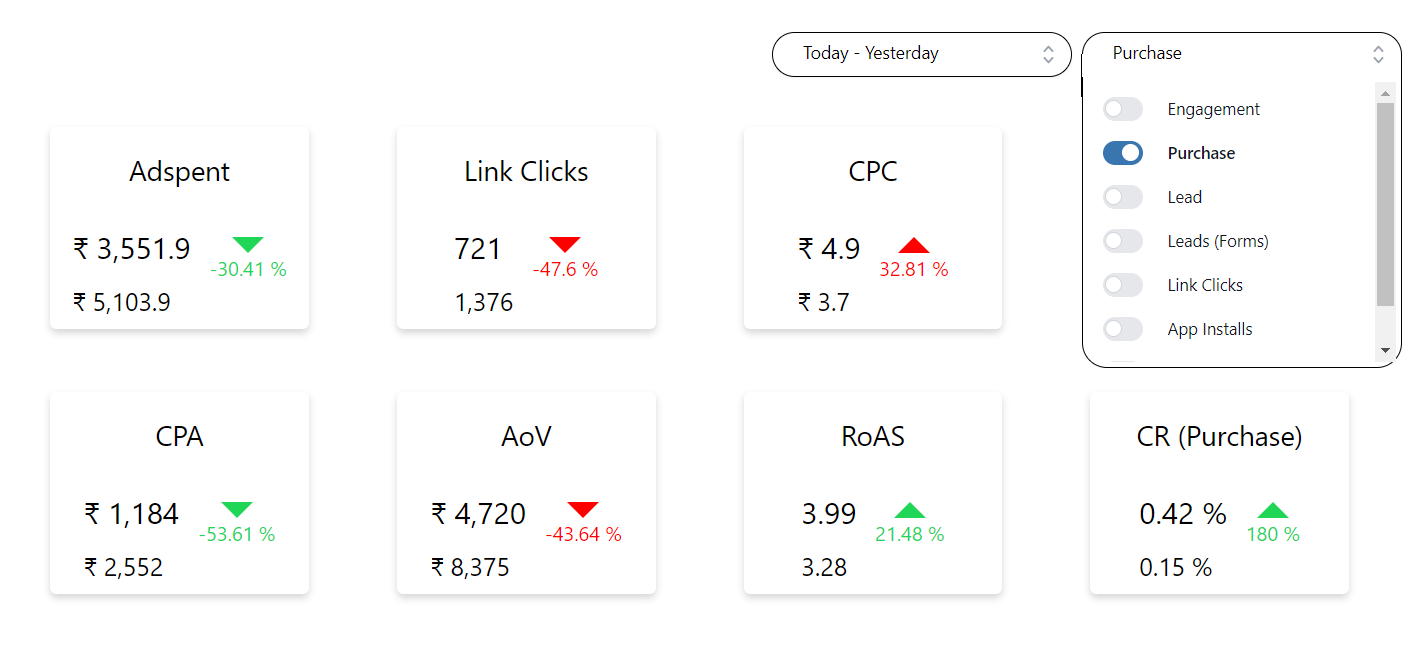Viewport: 1418px width, 672px height.
Task: Click the green down arrow on Adspent card
Action: (248, 244)
